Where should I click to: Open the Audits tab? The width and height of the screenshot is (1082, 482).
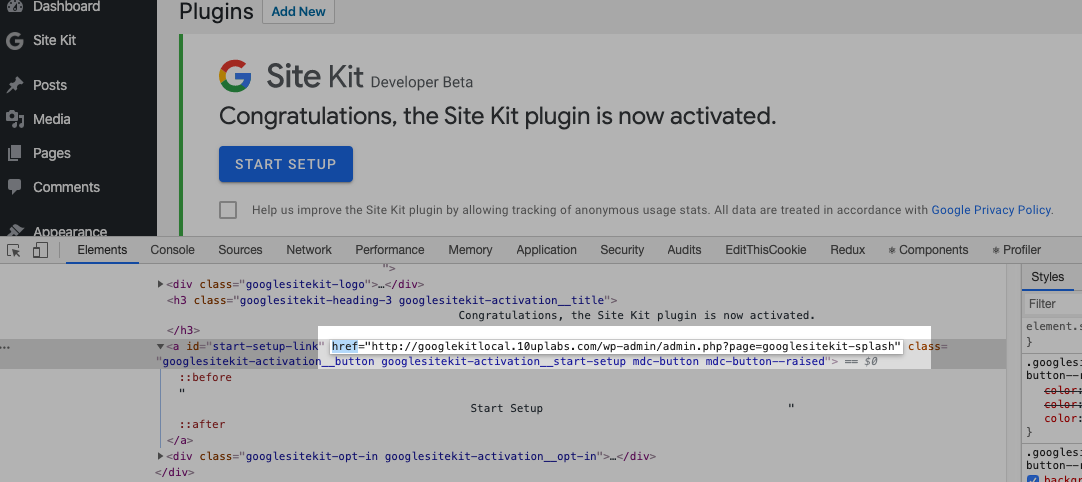685,250
